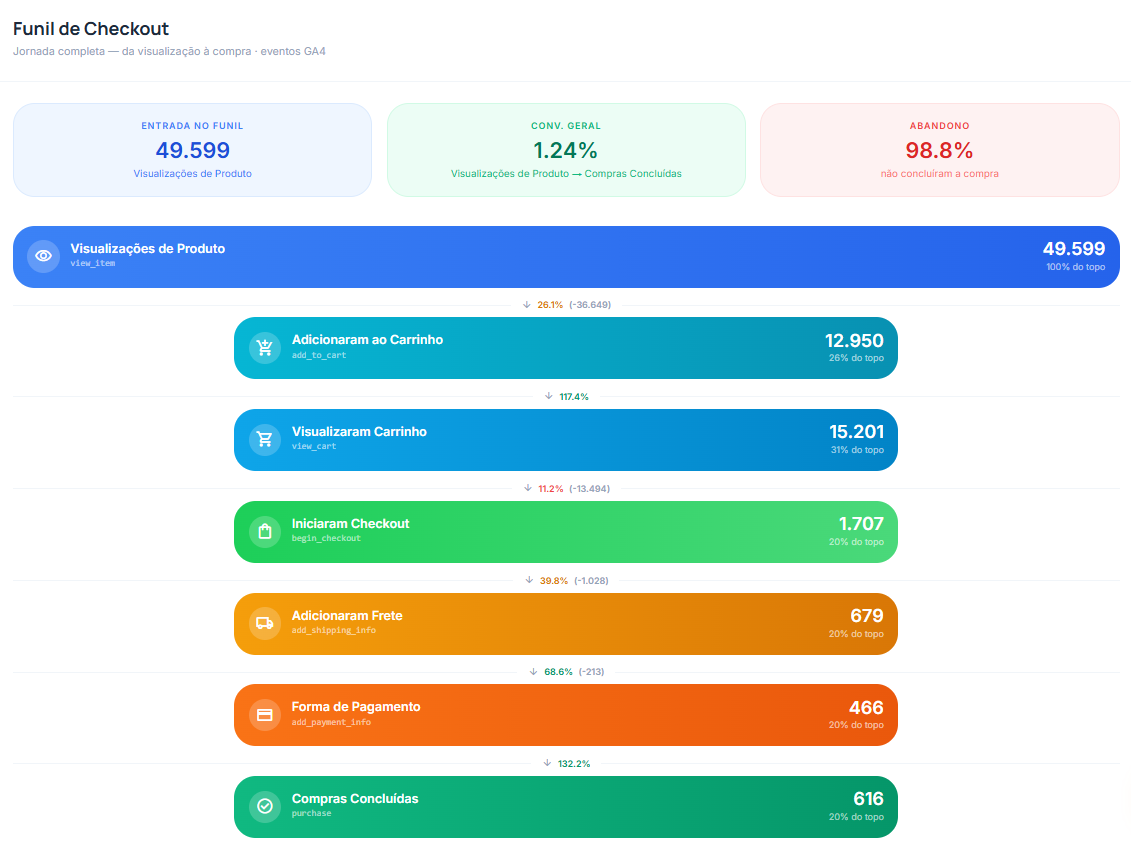Click the down arrow beside 117.4%
Screen dimensions: 1131x849
point(548,396)
